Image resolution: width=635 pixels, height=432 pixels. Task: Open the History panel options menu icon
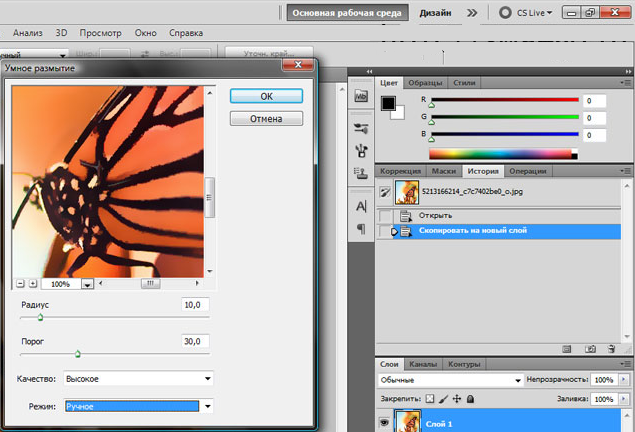pos(626,171)
